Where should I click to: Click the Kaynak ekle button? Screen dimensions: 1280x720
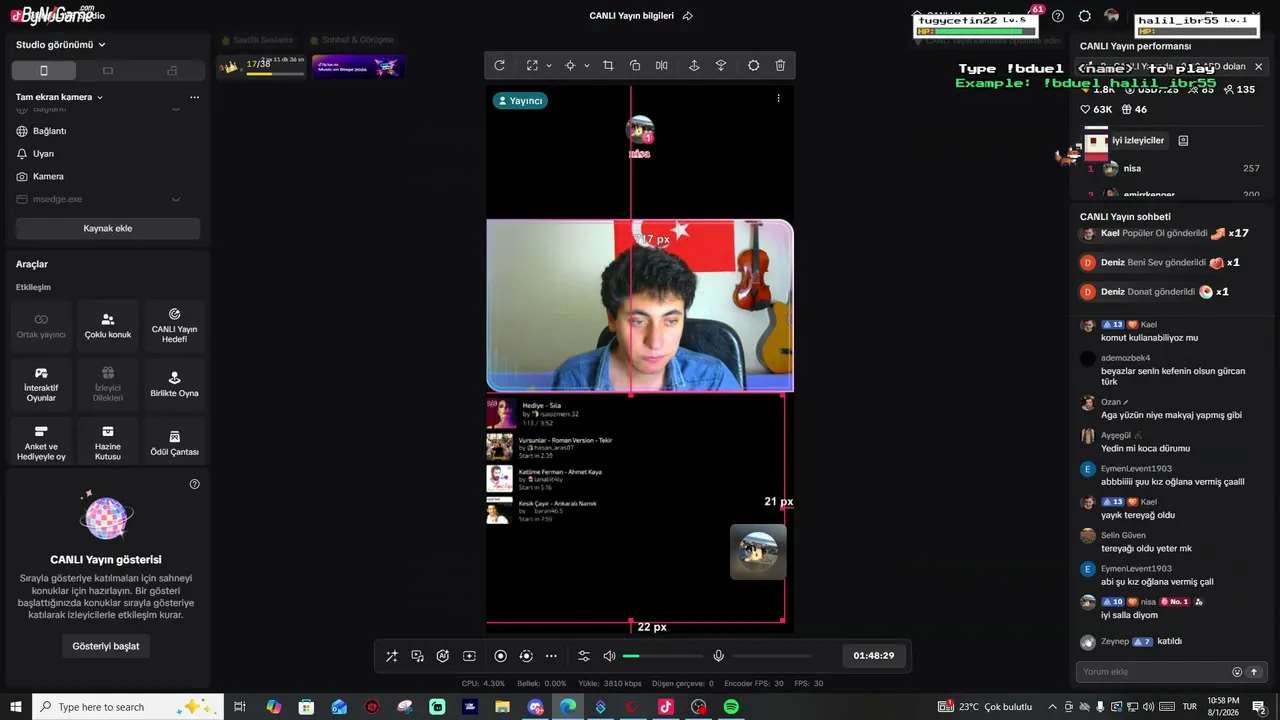[108, 228]
